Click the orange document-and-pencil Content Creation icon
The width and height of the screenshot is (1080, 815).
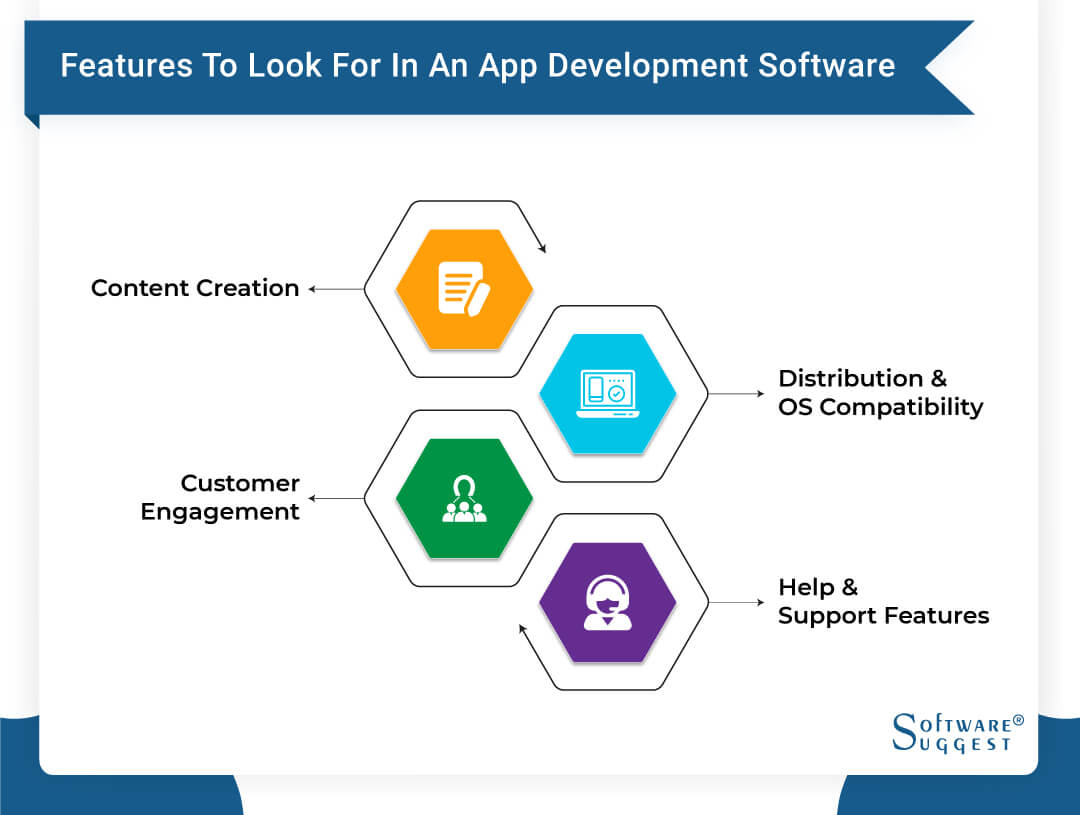464,288
